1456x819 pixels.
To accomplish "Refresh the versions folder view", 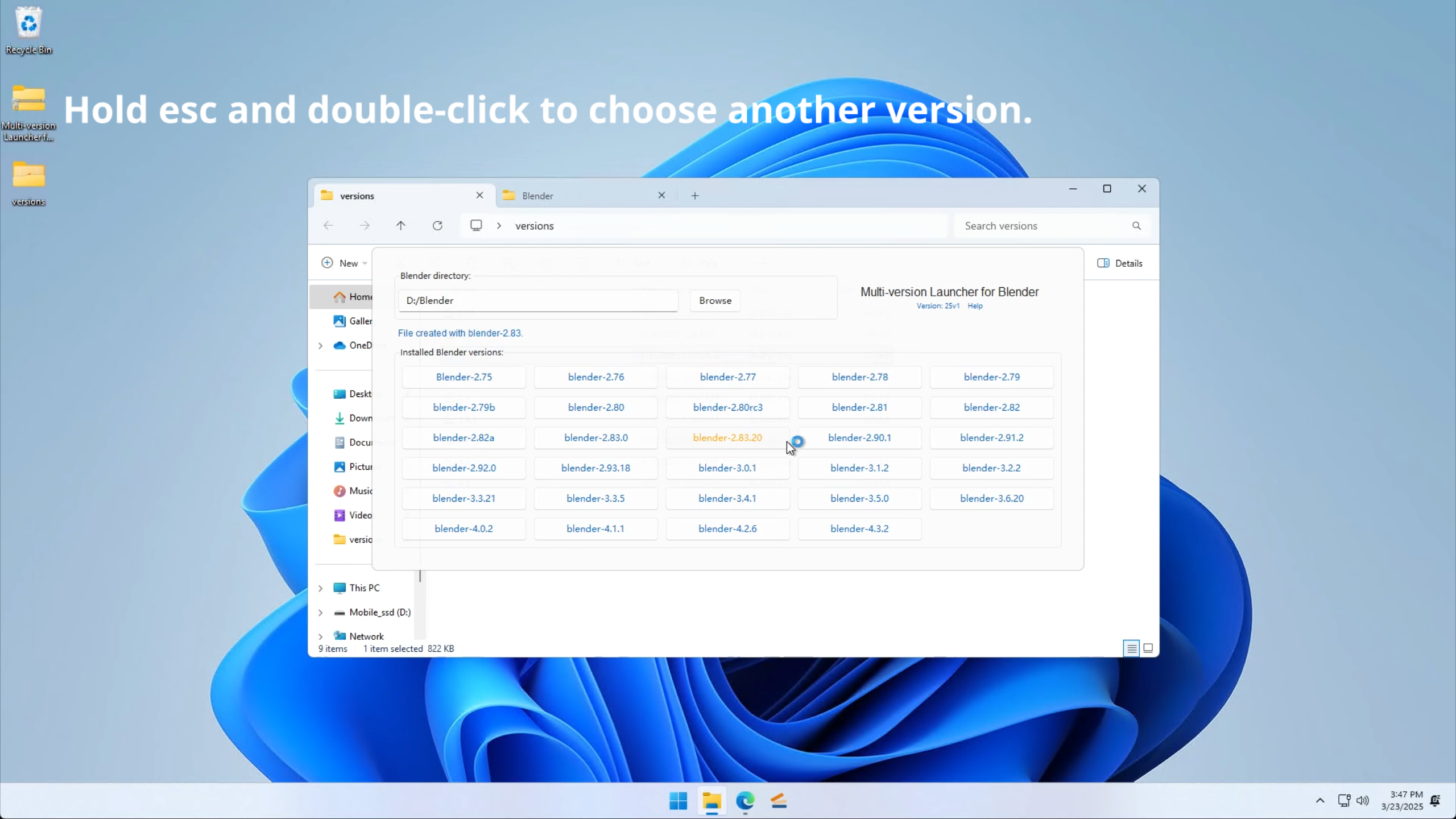I will [437, 226].
